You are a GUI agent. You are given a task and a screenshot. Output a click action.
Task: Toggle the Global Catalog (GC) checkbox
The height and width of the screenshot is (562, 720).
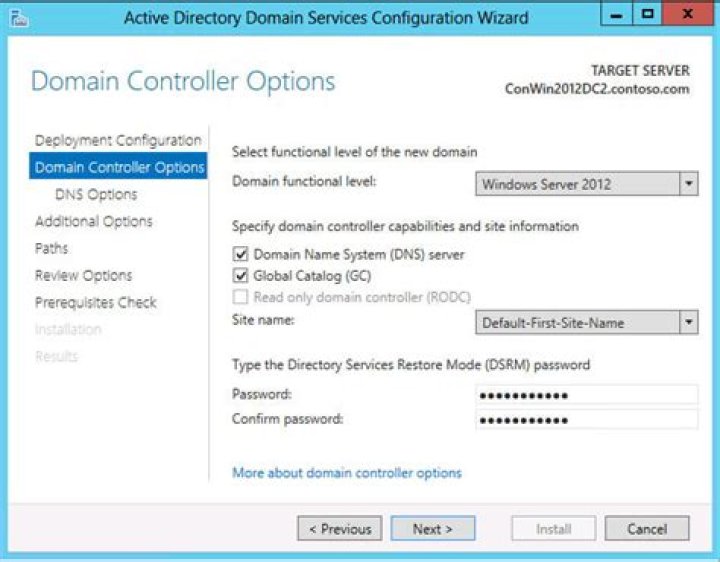240,276
